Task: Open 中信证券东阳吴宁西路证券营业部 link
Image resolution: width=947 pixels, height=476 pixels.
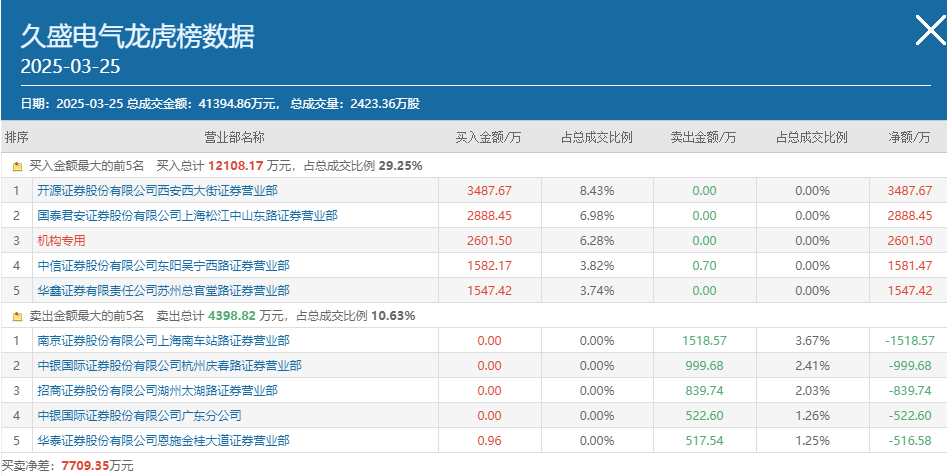Action: (x=164, y=266)
